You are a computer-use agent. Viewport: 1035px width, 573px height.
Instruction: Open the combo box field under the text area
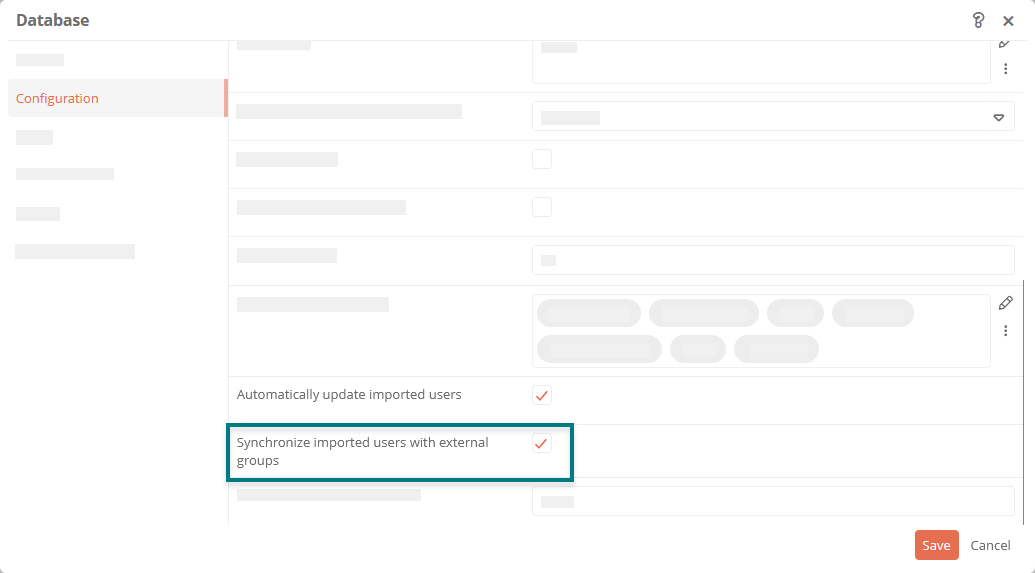click(773, 117)
